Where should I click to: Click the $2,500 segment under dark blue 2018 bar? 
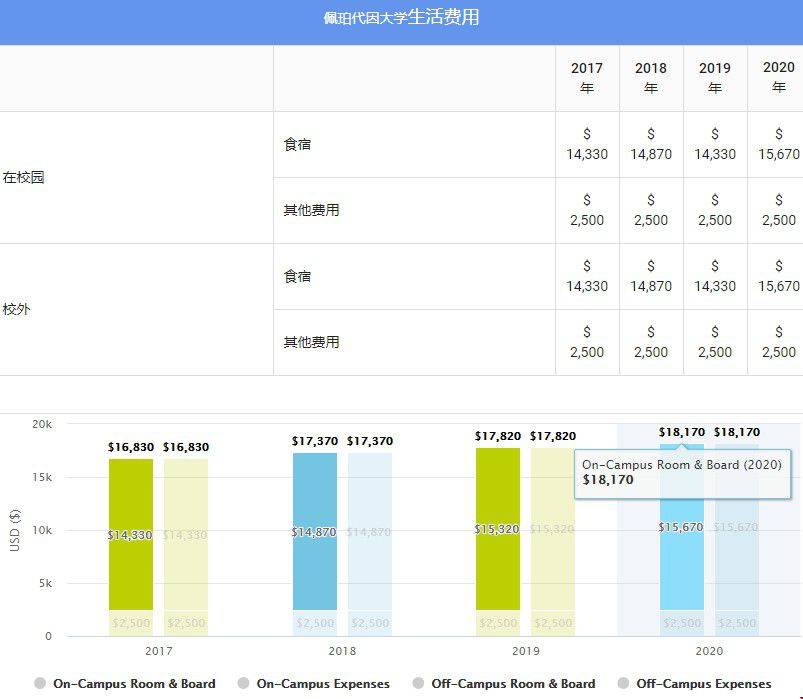[x=315, y=623]
